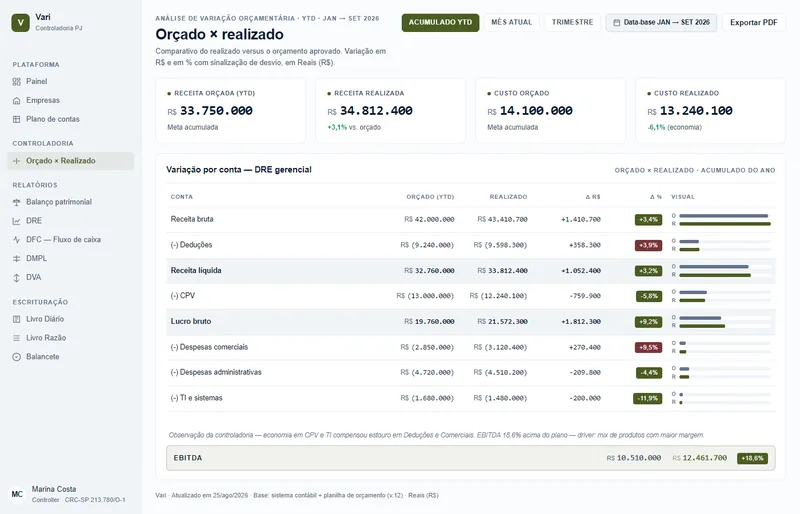The height and width of the screenshot is (514, 800).
Task: Select the Acumulado YTD tab
Action: click(440, 22)
